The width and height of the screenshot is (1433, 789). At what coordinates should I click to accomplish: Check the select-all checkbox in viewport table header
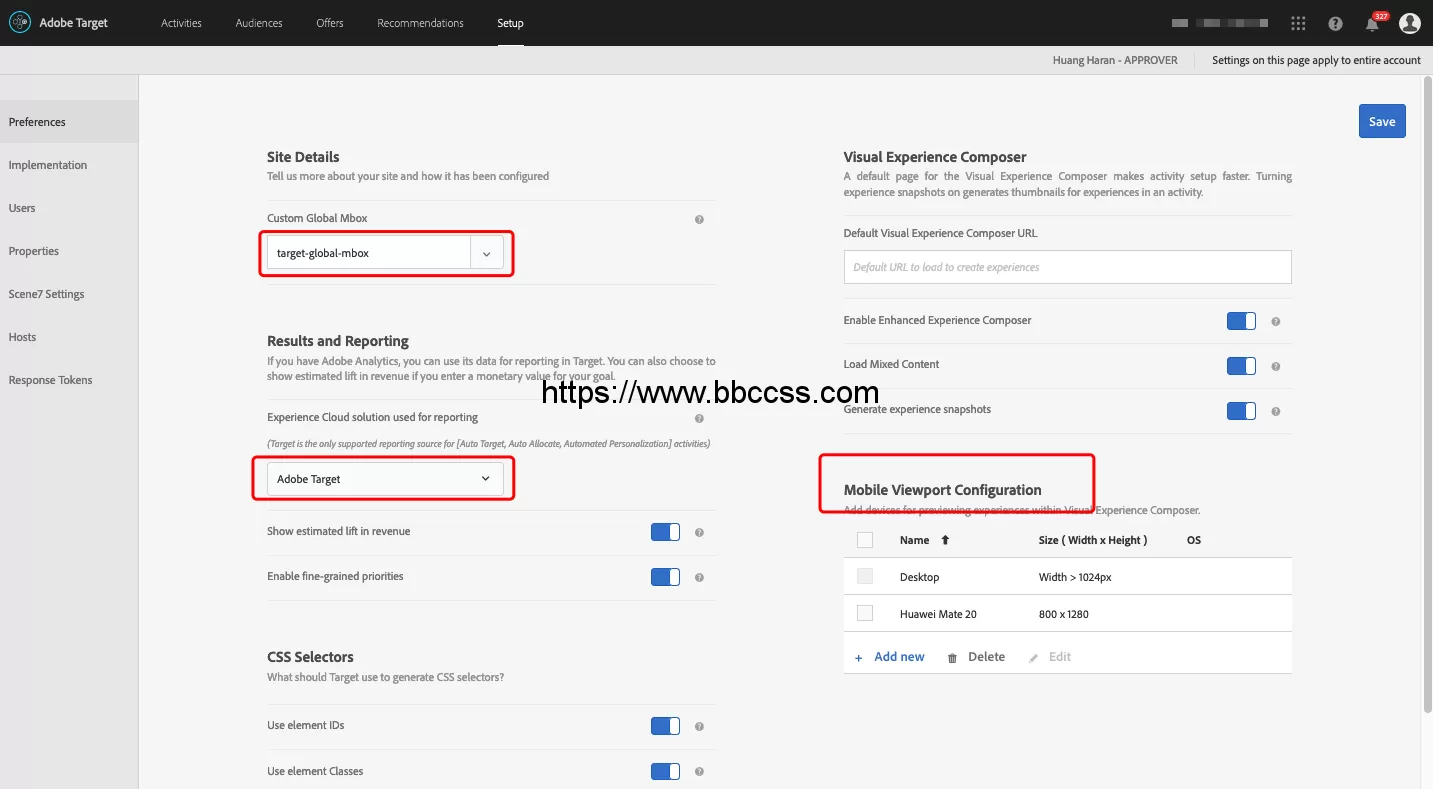click(865, 540)
